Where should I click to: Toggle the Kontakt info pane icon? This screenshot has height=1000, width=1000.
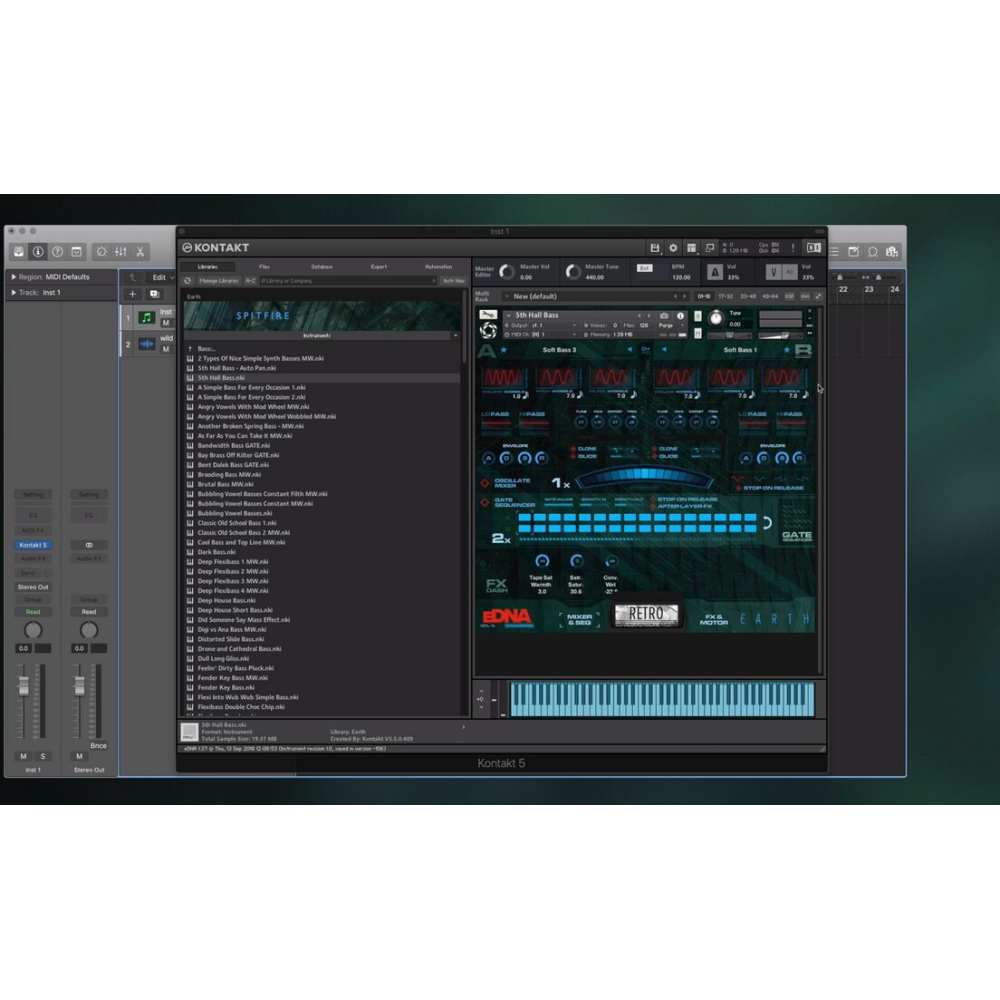[814, 247]
